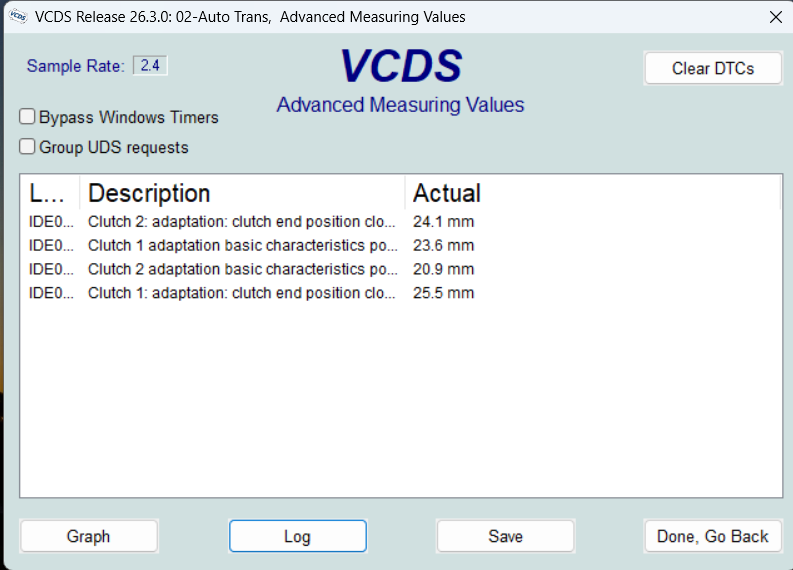Viewport: 793px width, 570px height.
Task: Enable Bypass Windows Timers checkbox
Action: tap(27, 117)
